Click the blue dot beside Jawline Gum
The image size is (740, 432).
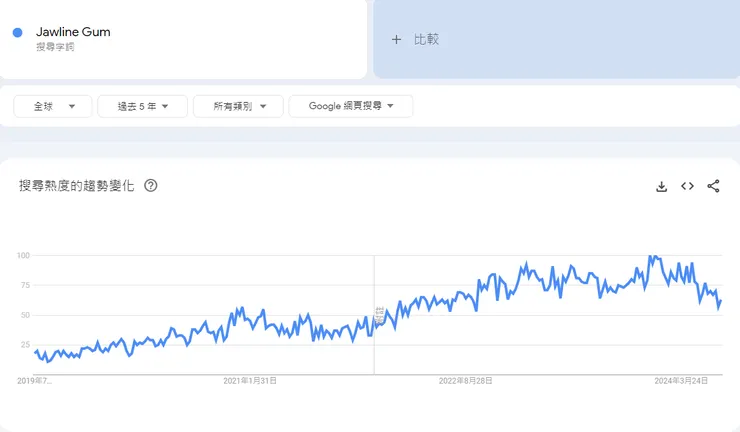tap(17, 33)
